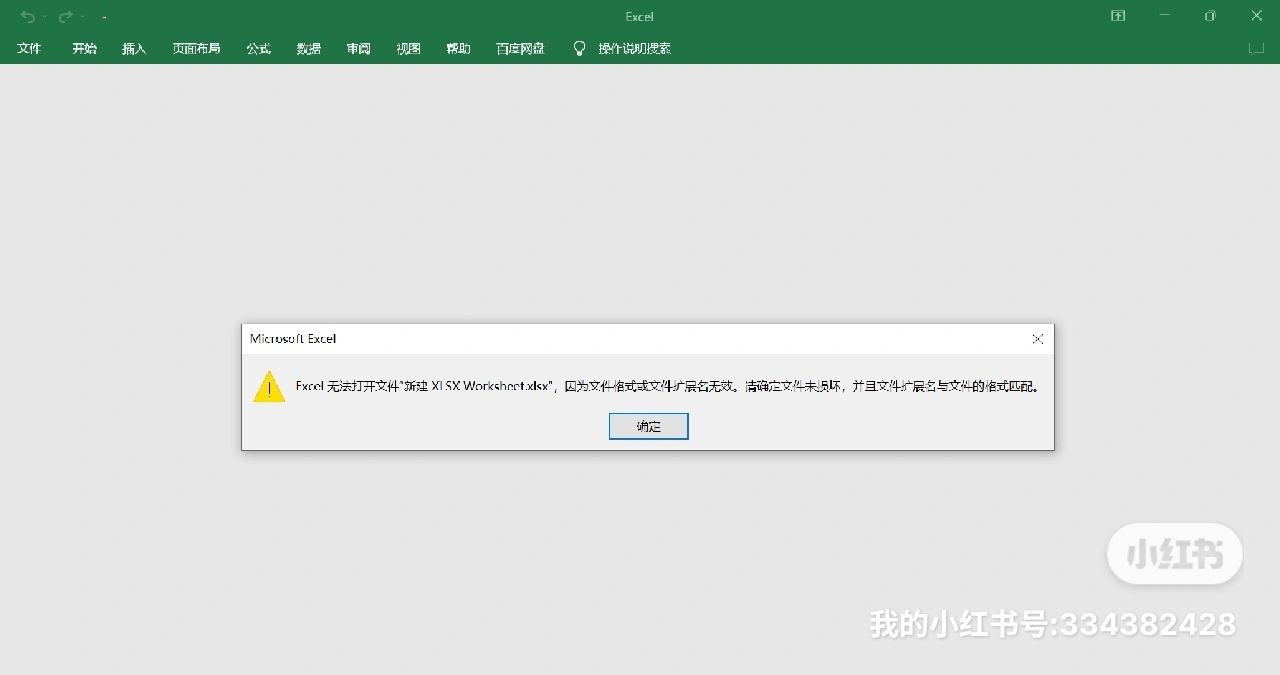Minimize the Excel window
Screen dimensions: 1280x675
[1164, 16]
